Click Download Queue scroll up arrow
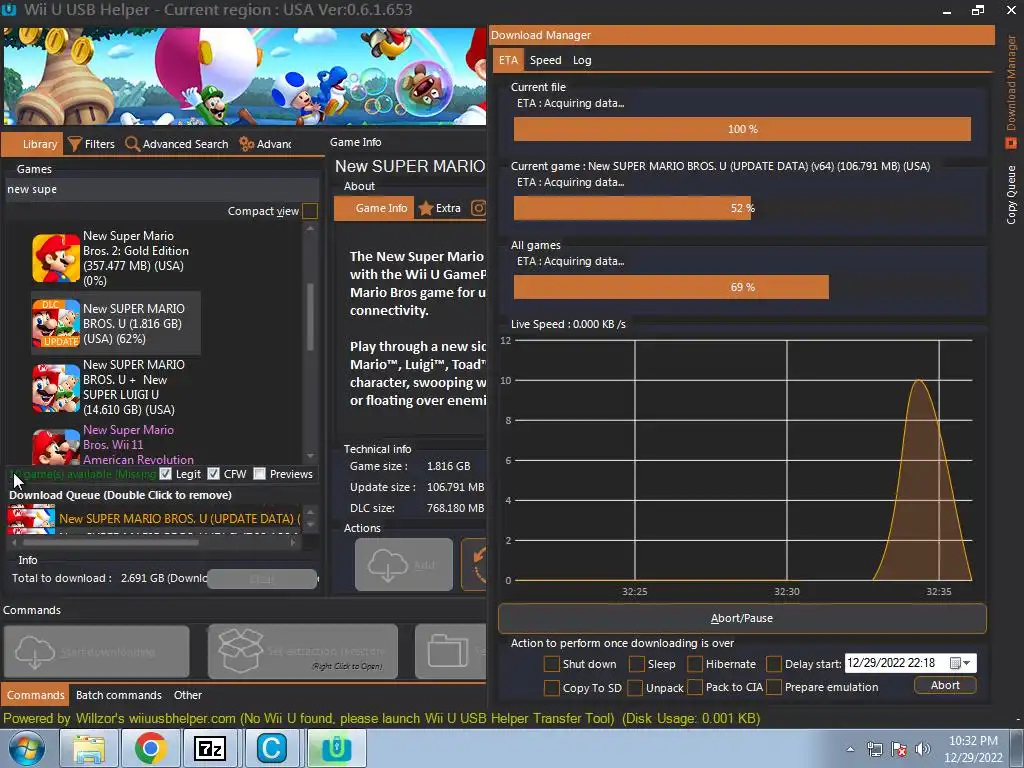The width and height of the screenshot is (1024, 768). [x=310, y=511]
